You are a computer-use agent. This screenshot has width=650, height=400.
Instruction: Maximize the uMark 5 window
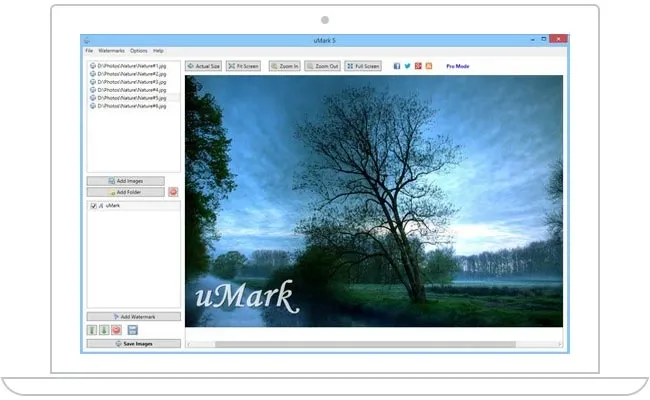point(543,39)
